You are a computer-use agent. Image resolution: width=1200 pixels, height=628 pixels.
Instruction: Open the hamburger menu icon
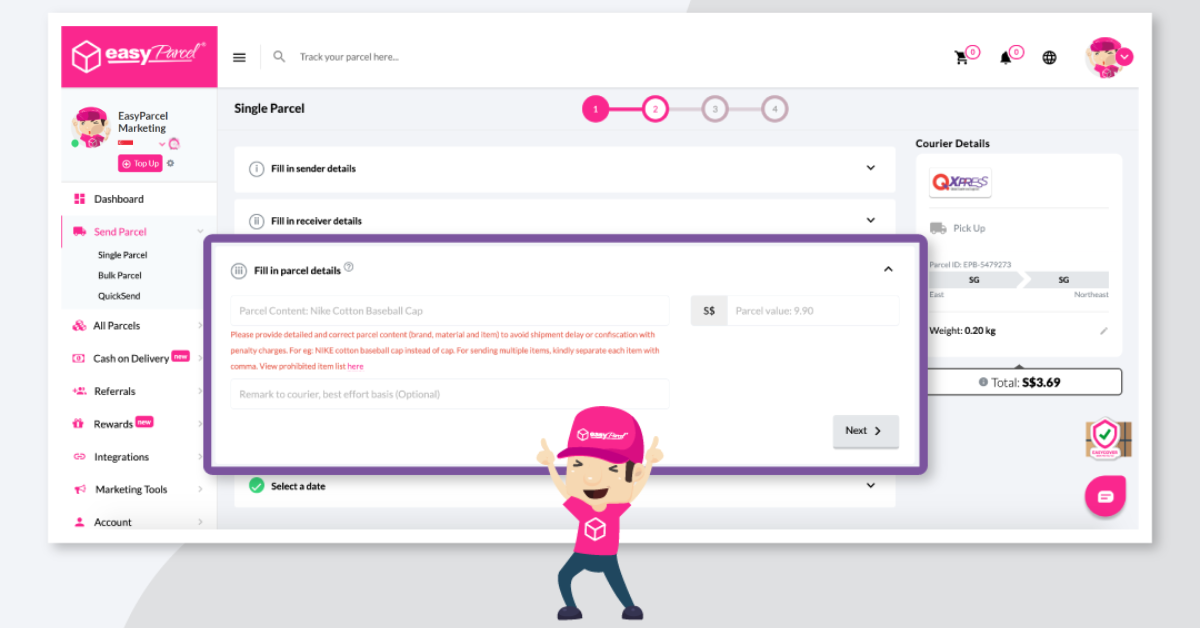tap(239, 57)
